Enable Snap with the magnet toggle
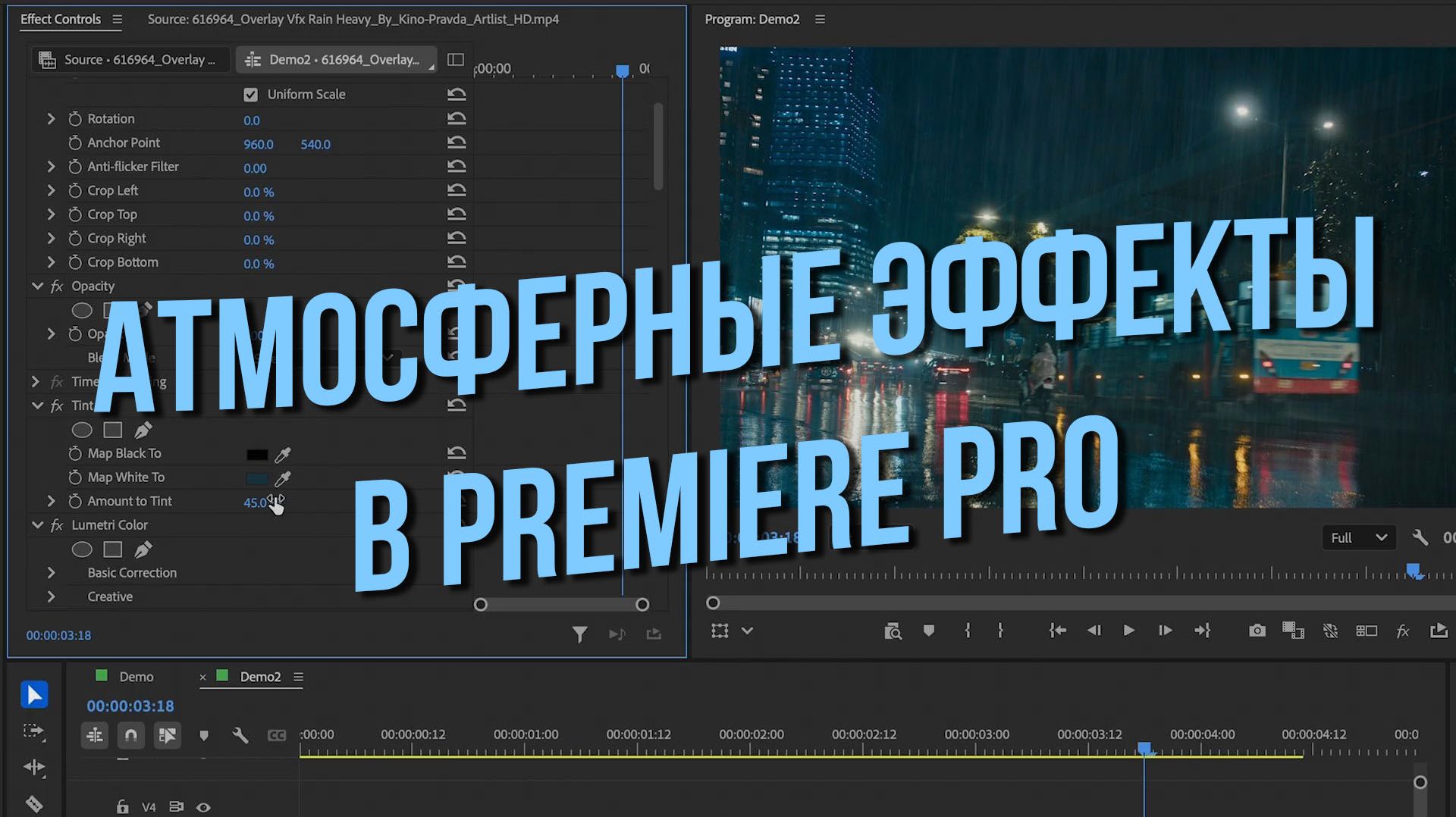 130,735
